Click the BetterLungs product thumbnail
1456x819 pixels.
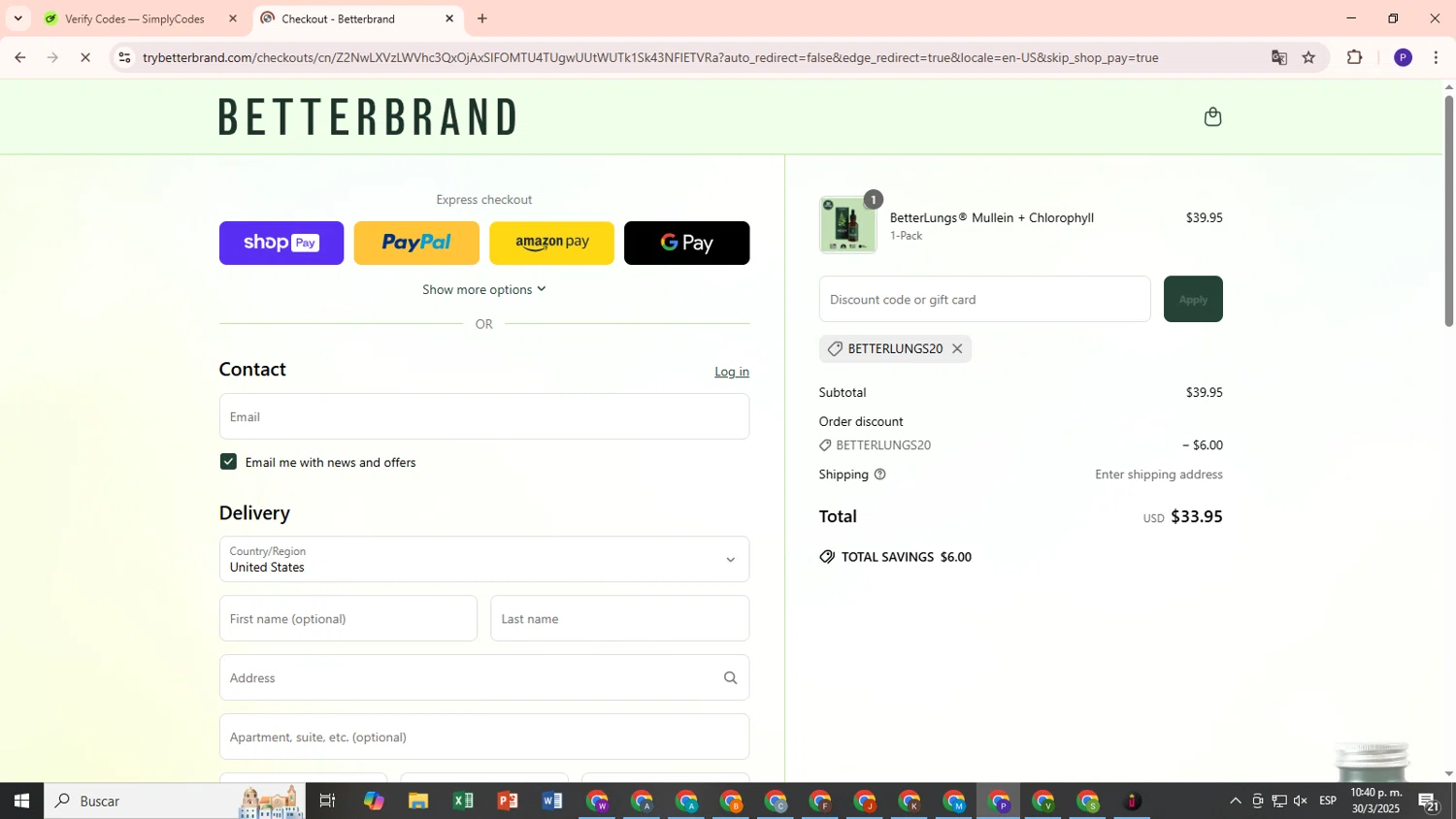pyautogui.click(x=847, y=225)
